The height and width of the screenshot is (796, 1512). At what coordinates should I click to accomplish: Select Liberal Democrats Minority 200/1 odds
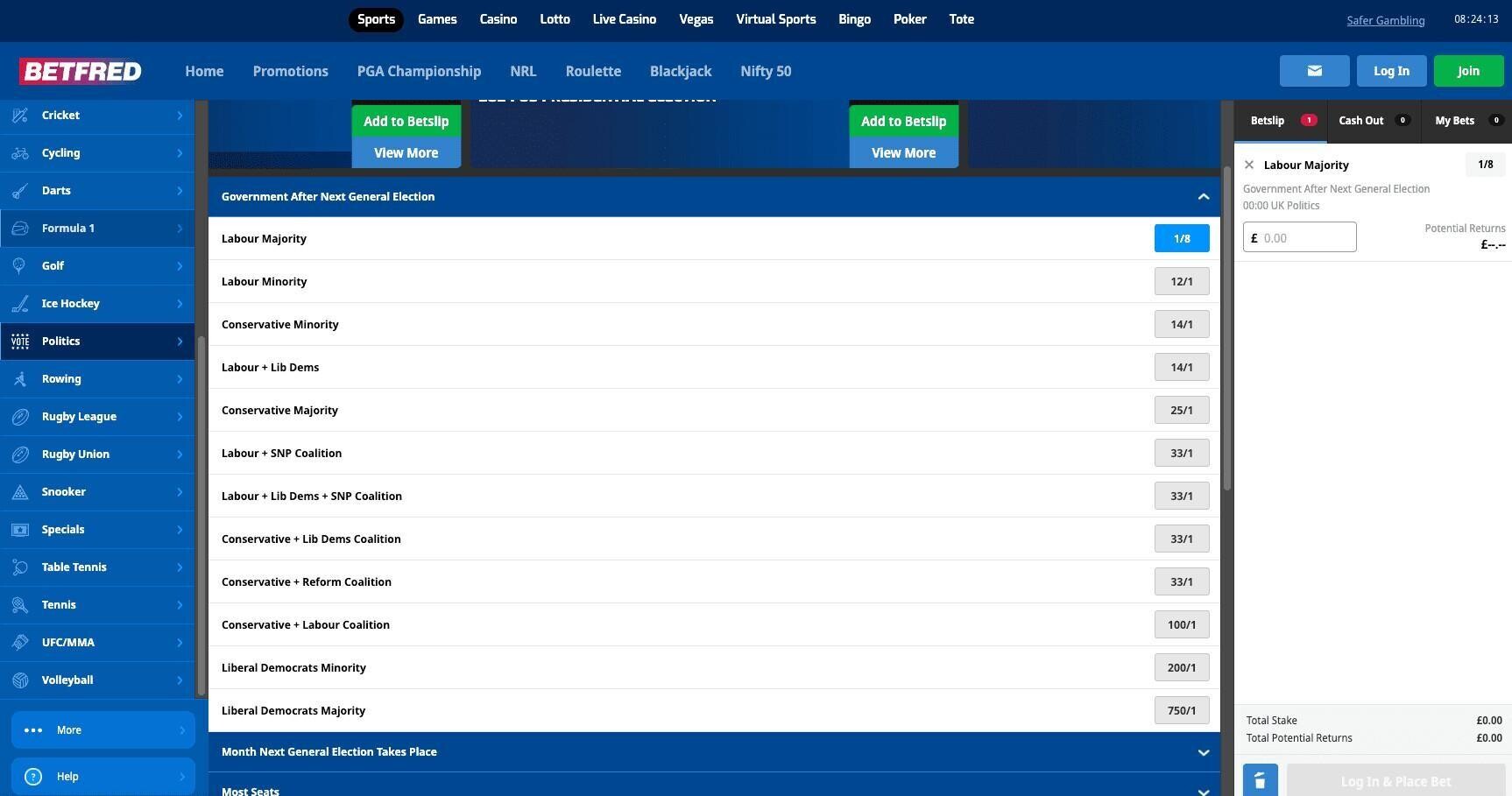pyautogui.click(x=1182, y=667)
